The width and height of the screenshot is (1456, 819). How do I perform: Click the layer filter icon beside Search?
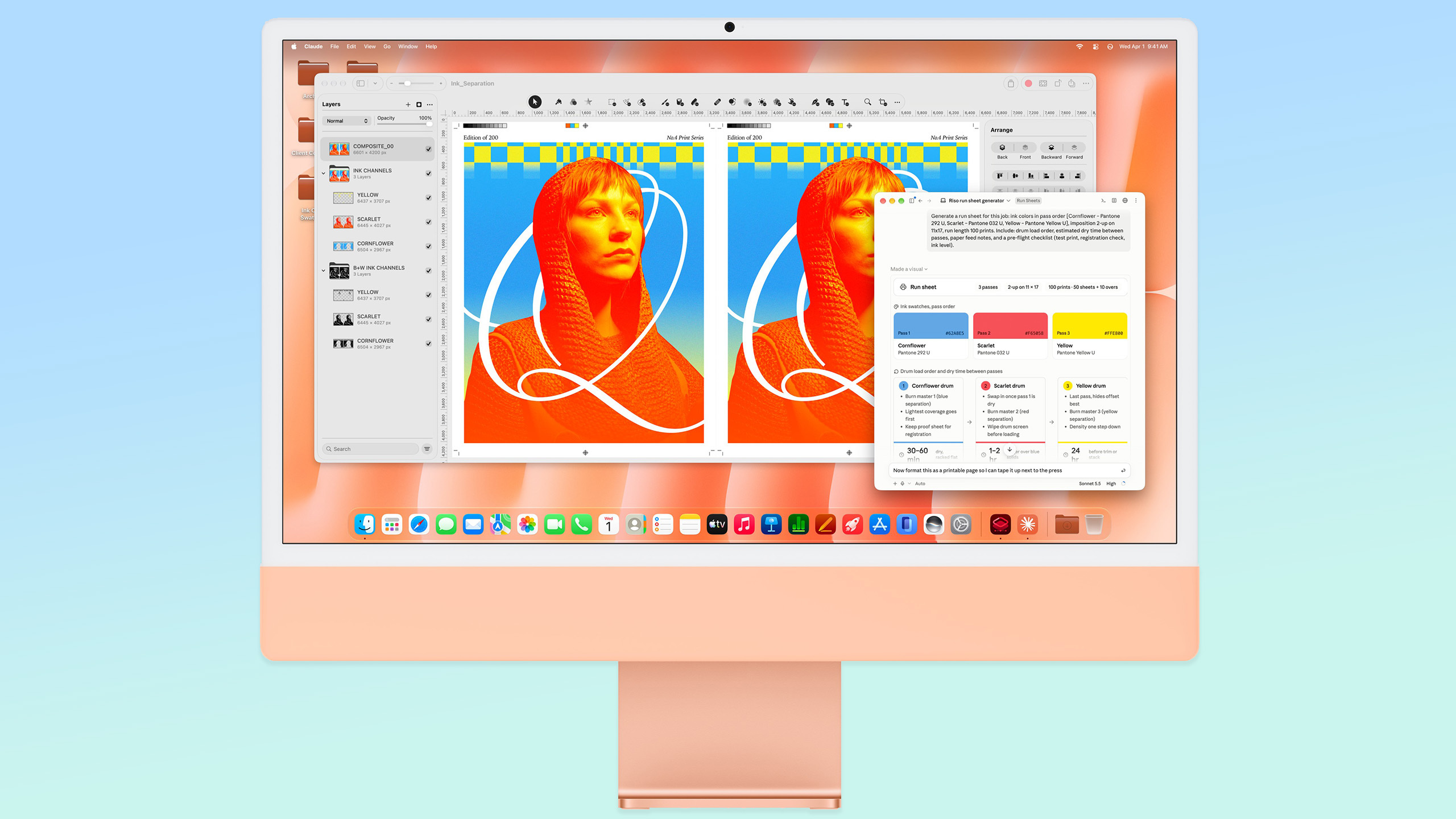(x=427, y=449)
